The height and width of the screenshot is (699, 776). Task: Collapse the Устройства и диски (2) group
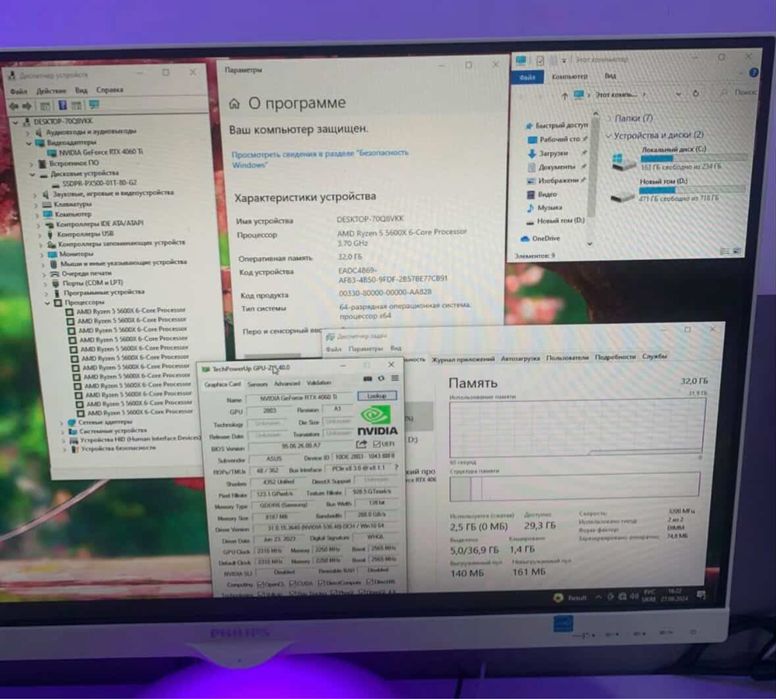pos(608,136)
